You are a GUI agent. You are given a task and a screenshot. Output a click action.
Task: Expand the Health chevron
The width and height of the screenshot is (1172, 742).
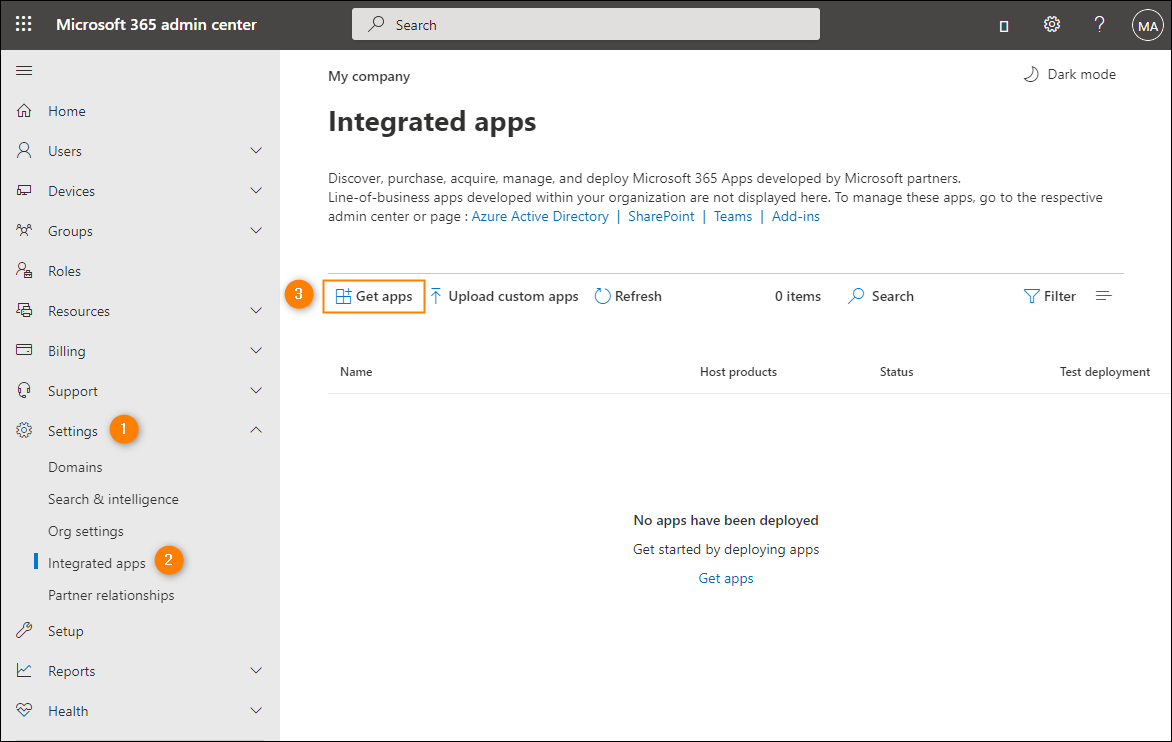point(256,710)
